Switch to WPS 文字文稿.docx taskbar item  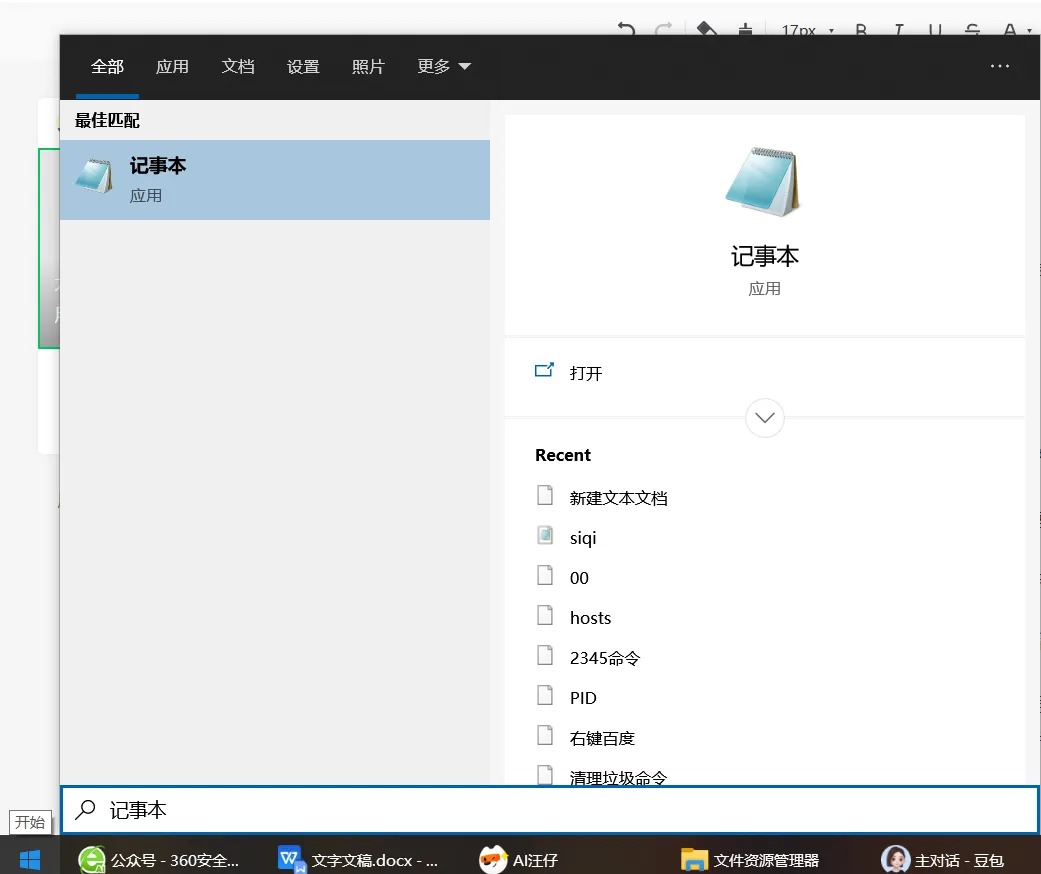click(359, 860)
